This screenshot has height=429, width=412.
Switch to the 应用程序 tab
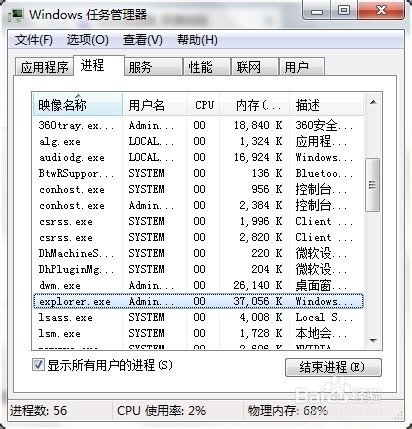click(44, 67)
